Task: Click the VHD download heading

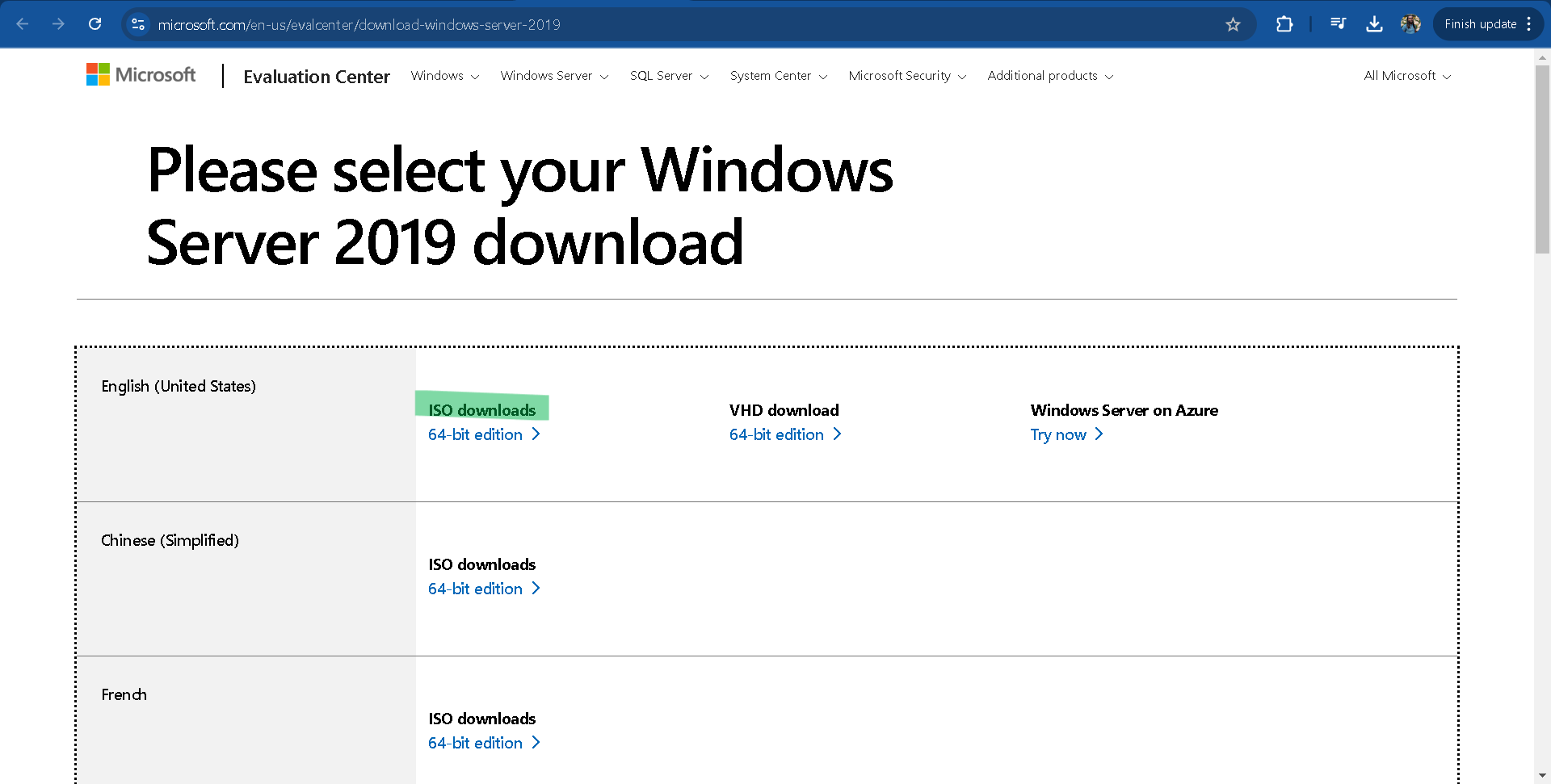Action: coord(784,410)
